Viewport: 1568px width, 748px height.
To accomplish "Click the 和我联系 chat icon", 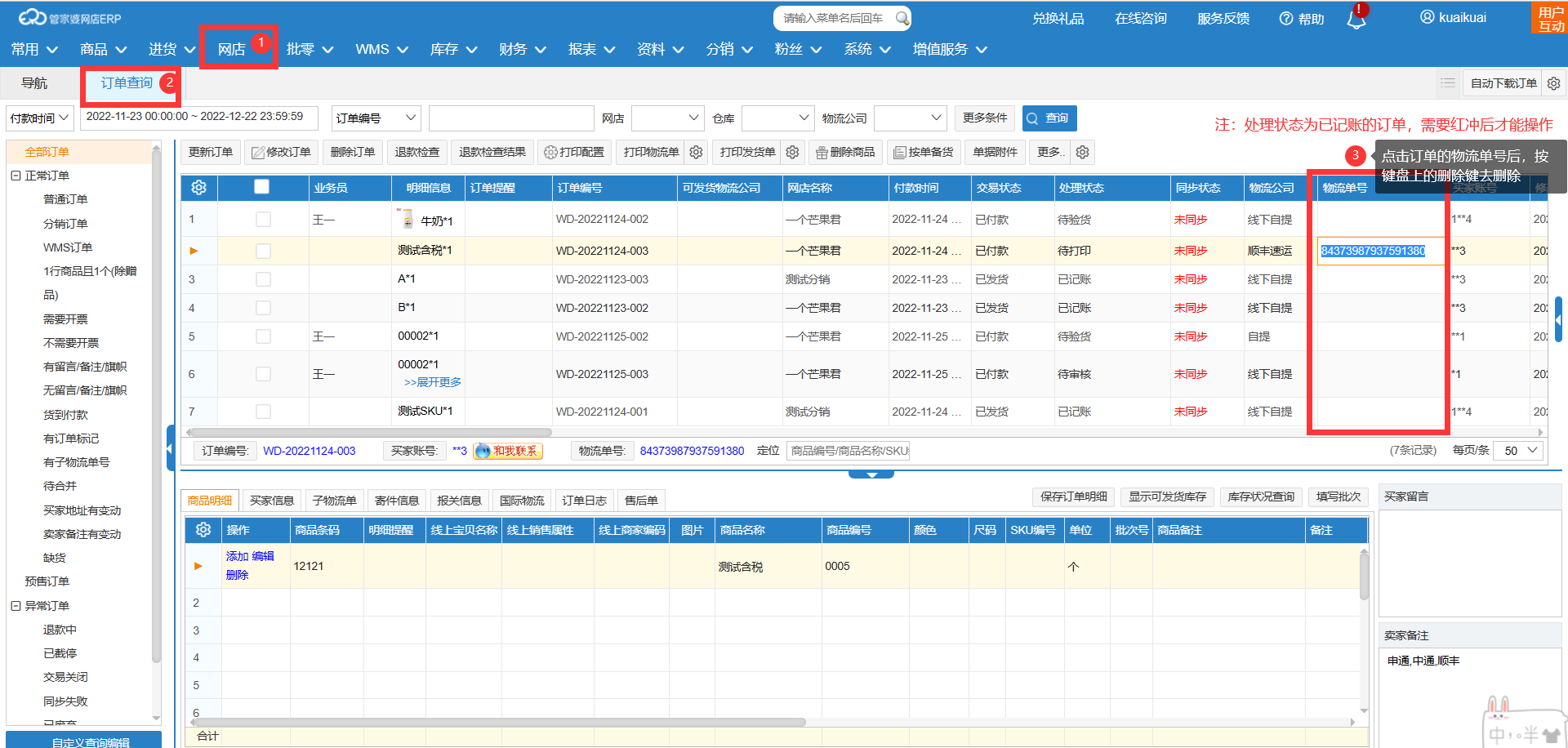I will [507, 451].
